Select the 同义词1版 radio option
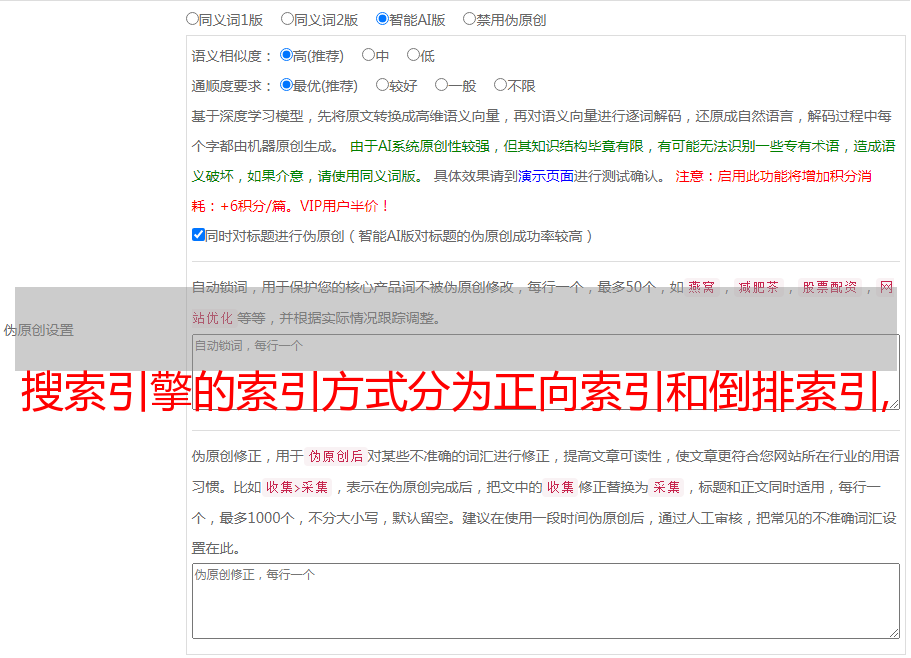The image size is (911, 658). pos(192,19)
